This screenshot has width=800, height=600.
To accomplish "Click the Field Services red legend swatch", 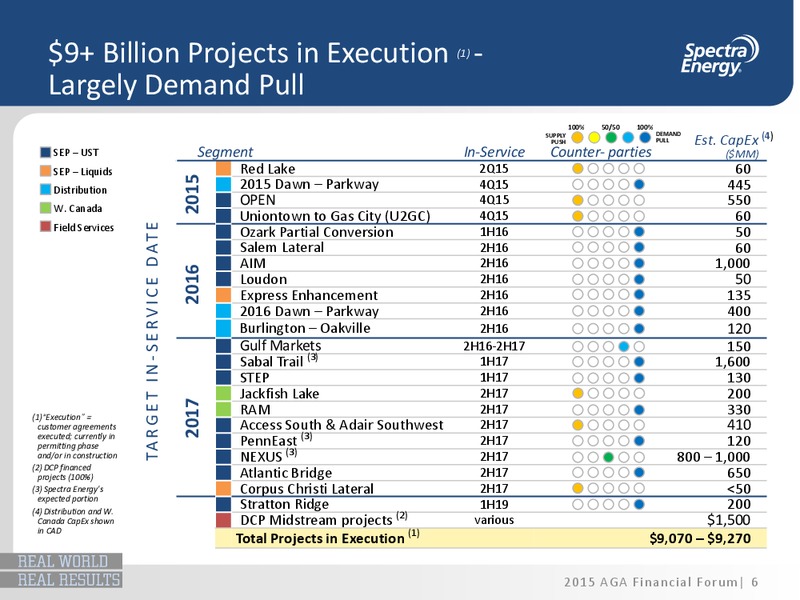I will click(x=45, y=227).
